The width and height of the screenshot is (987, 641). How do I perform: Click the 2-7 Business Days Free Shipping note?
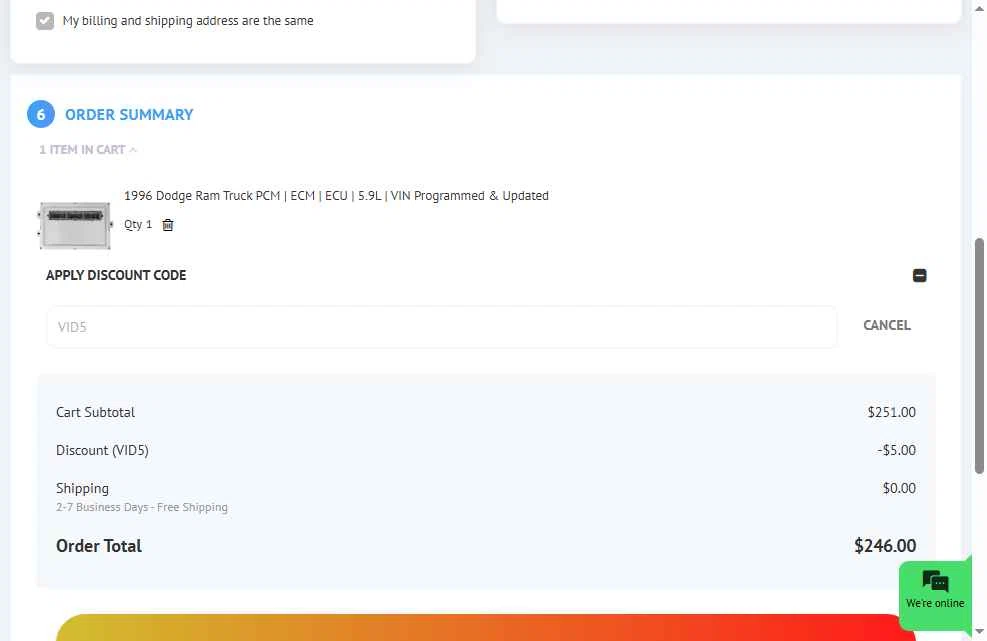tap(142, 507)
